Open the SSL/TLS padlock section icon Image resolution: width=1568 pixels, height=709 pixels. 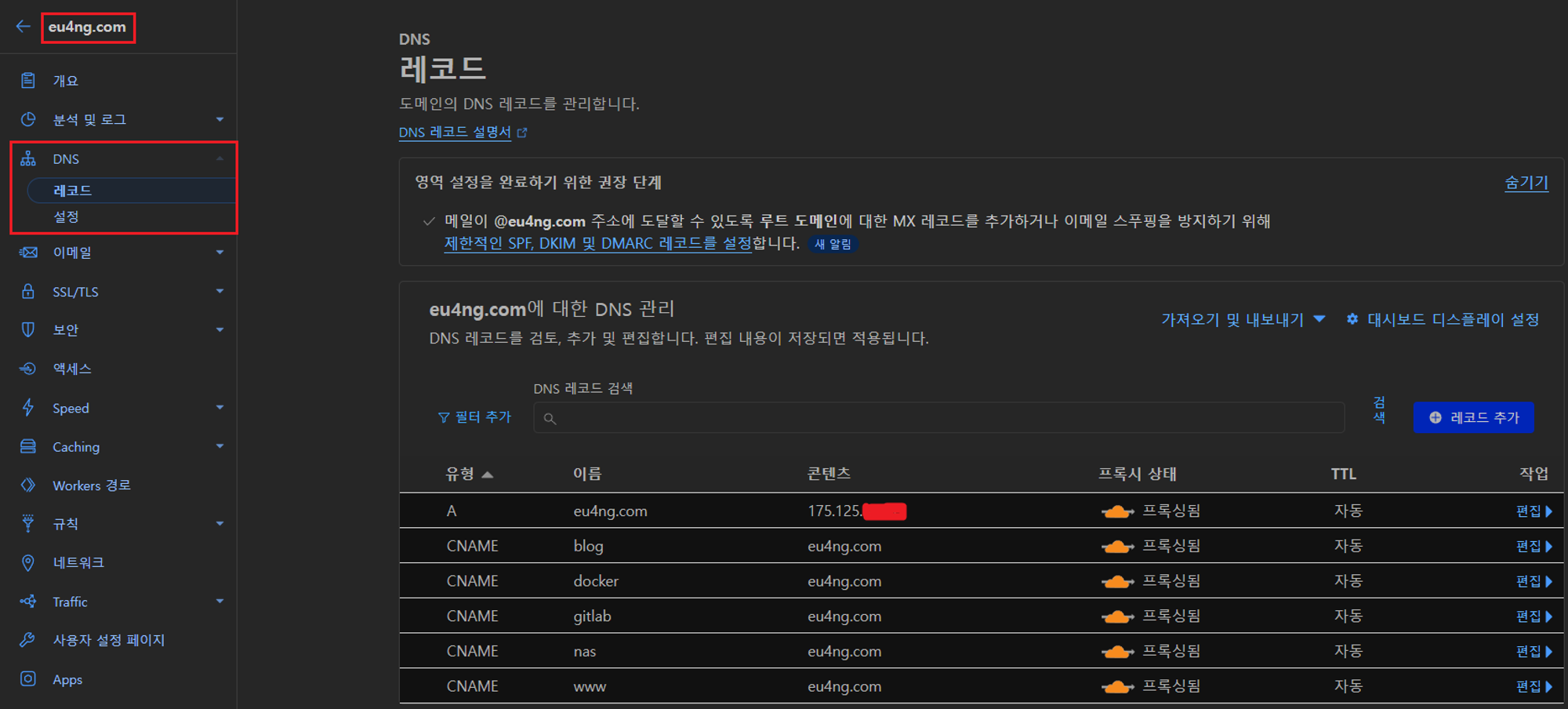(28, 291)
